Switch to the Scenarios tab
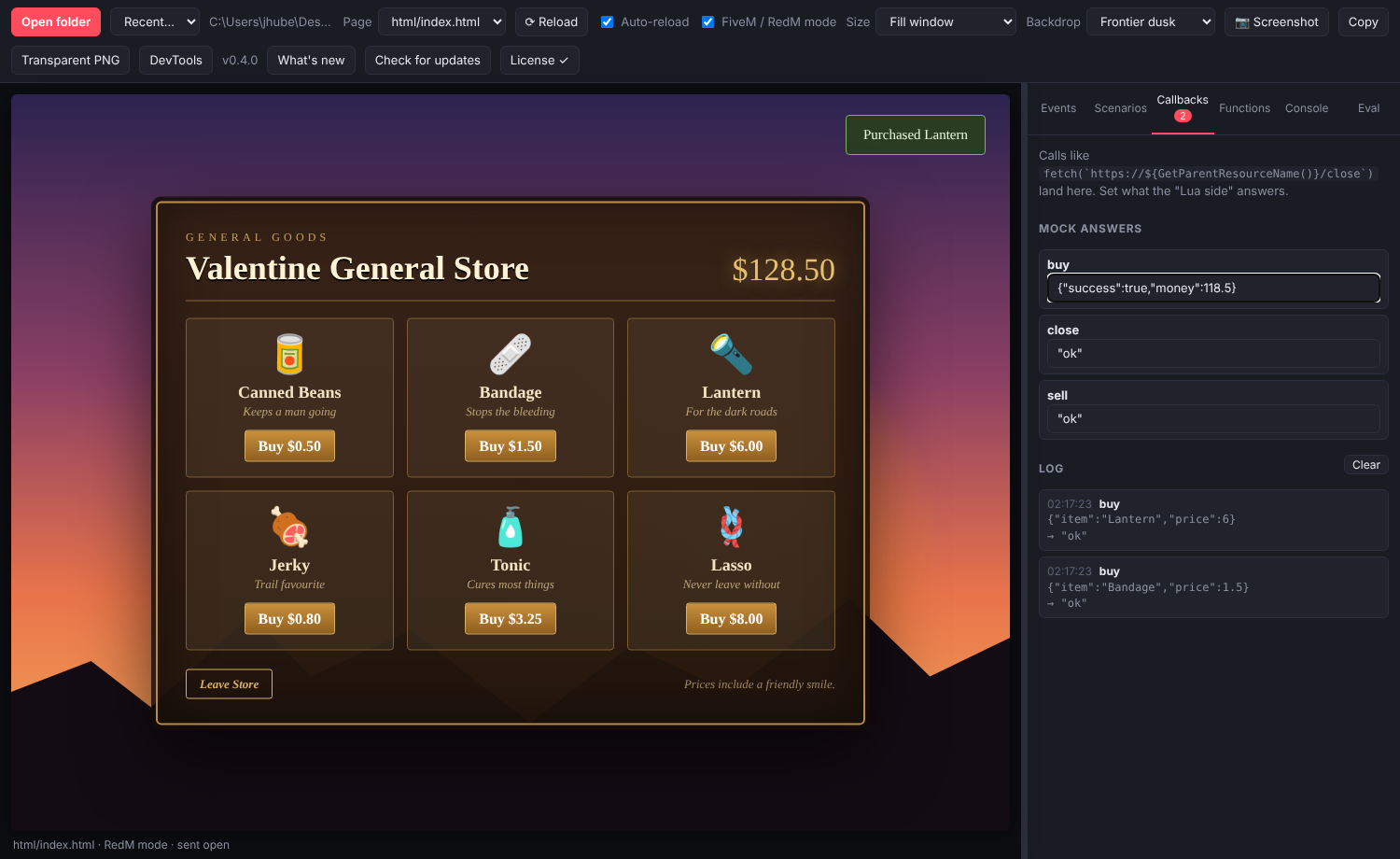 [x=1120, y=108]
